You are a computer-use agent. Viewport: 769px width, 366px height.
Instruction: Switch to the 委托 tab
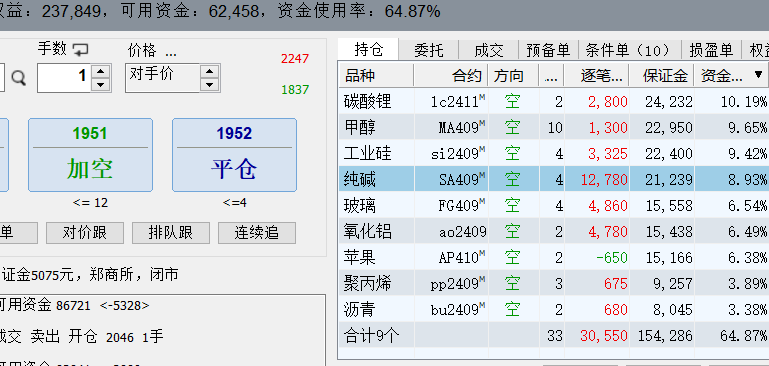(x=429, y=50)
